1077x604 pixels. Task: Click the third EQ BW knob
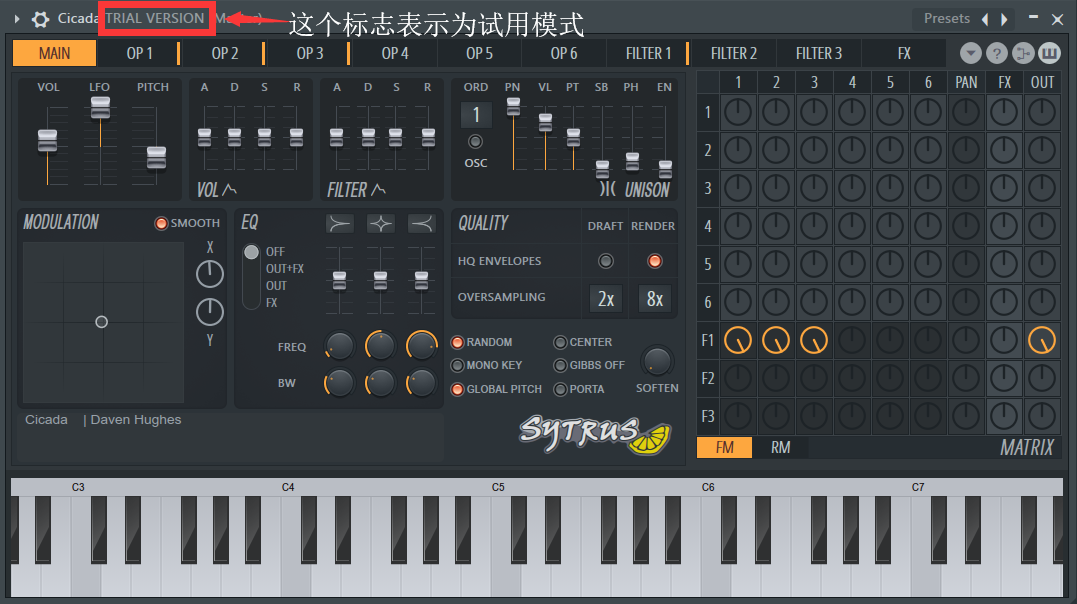(421, 383)
